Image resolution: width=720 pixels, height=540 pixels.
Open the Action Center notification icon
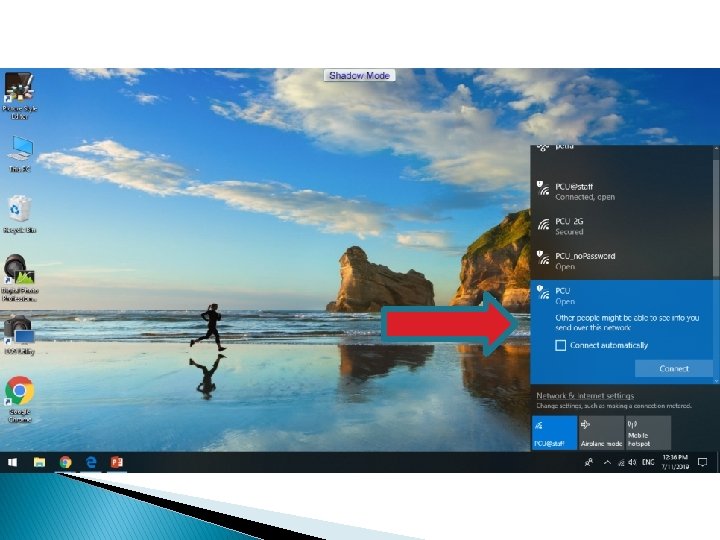702,462
